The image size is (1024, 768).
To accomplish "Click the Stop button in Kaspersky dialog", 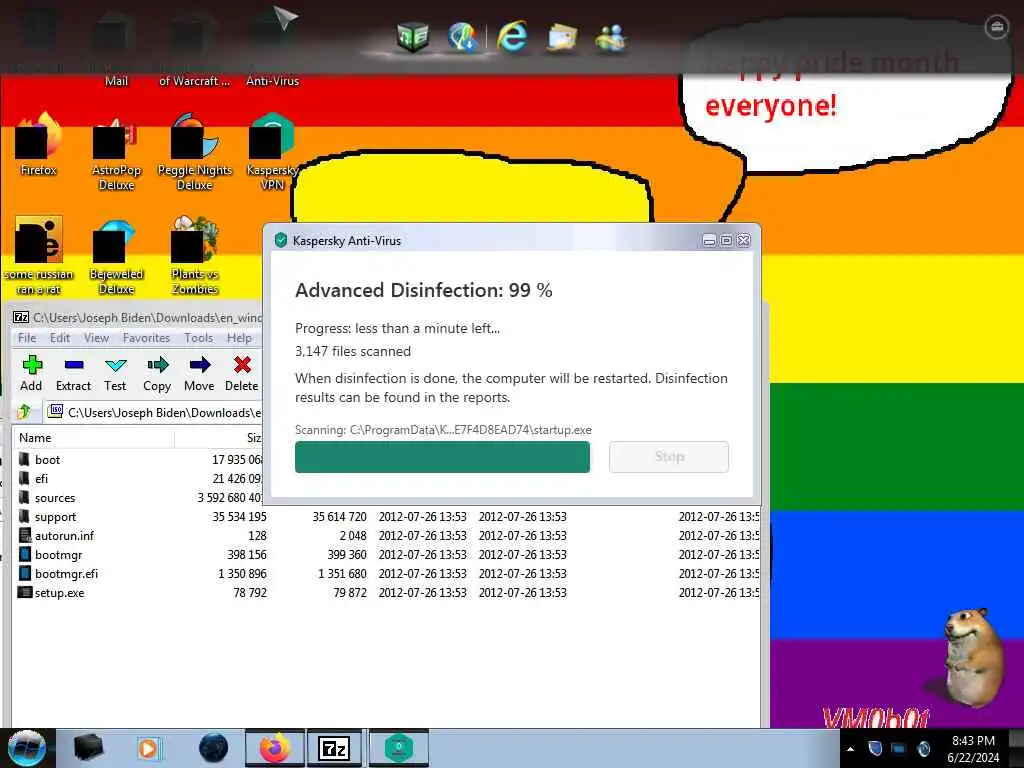I will (x=669, y=456).
